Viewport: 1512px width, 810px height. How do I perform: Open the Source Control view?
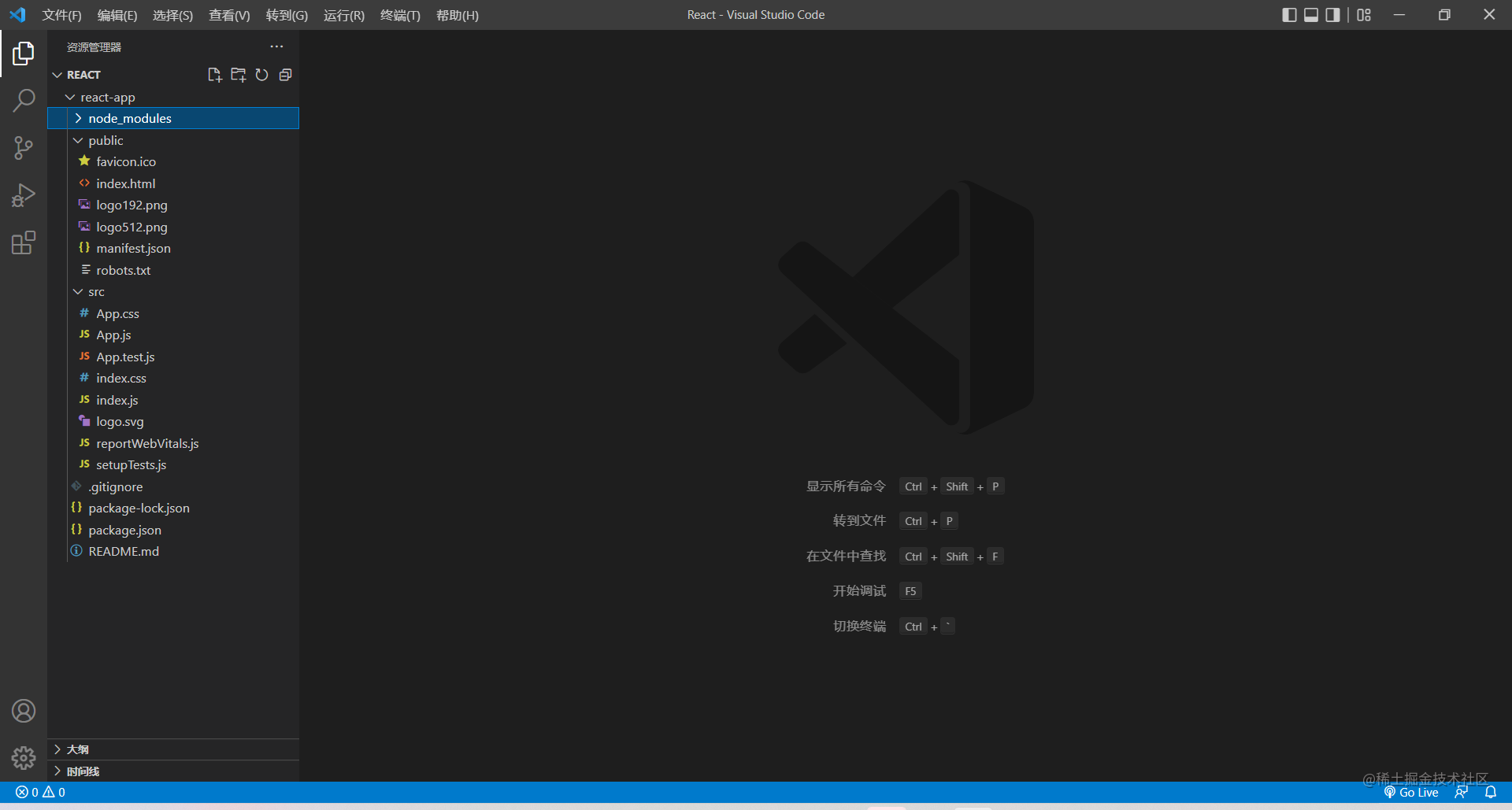coord(24,148)
